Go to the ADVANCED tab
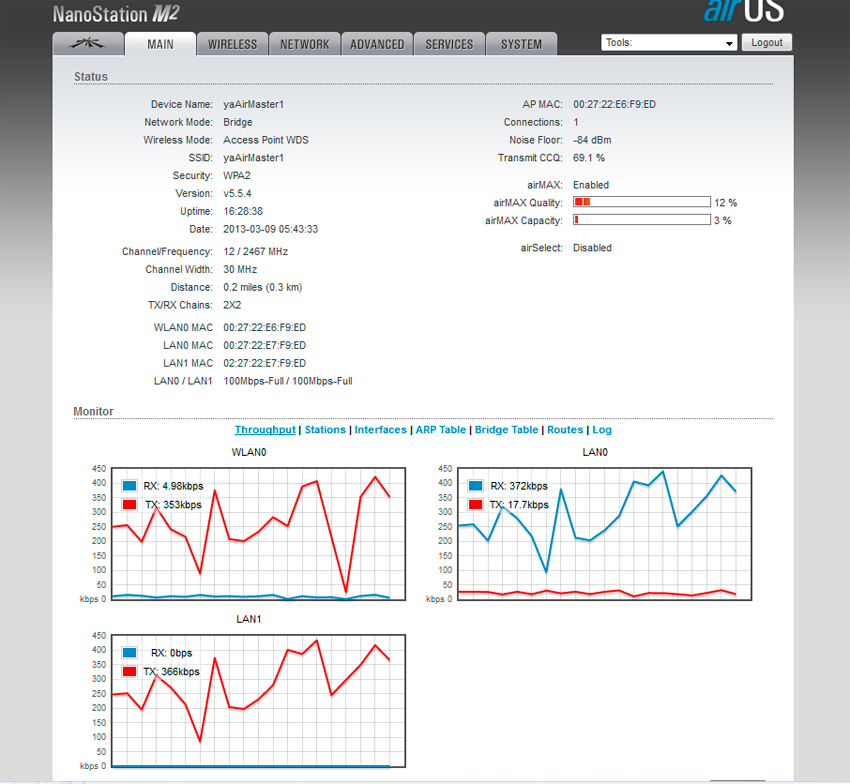Image resolution: width=850 pixels, height=784 pixels. [x=377, y=44]
